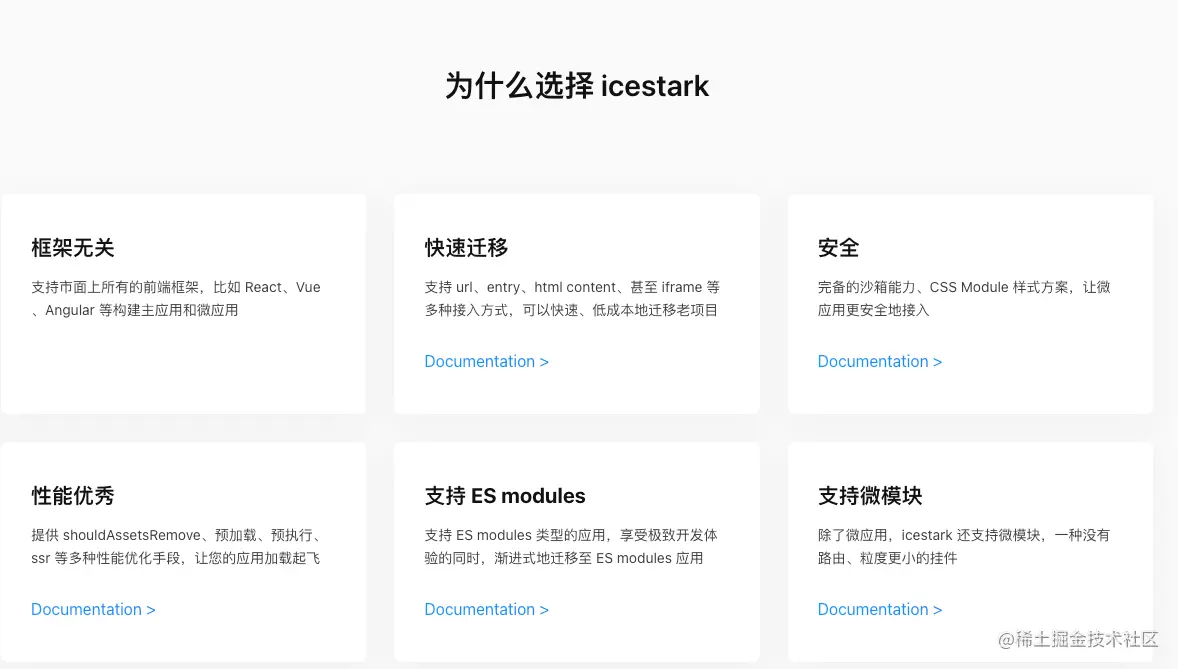Click description starting 除了微应用，icestark
1178x669 pixels.
click(x=964, y=546)
